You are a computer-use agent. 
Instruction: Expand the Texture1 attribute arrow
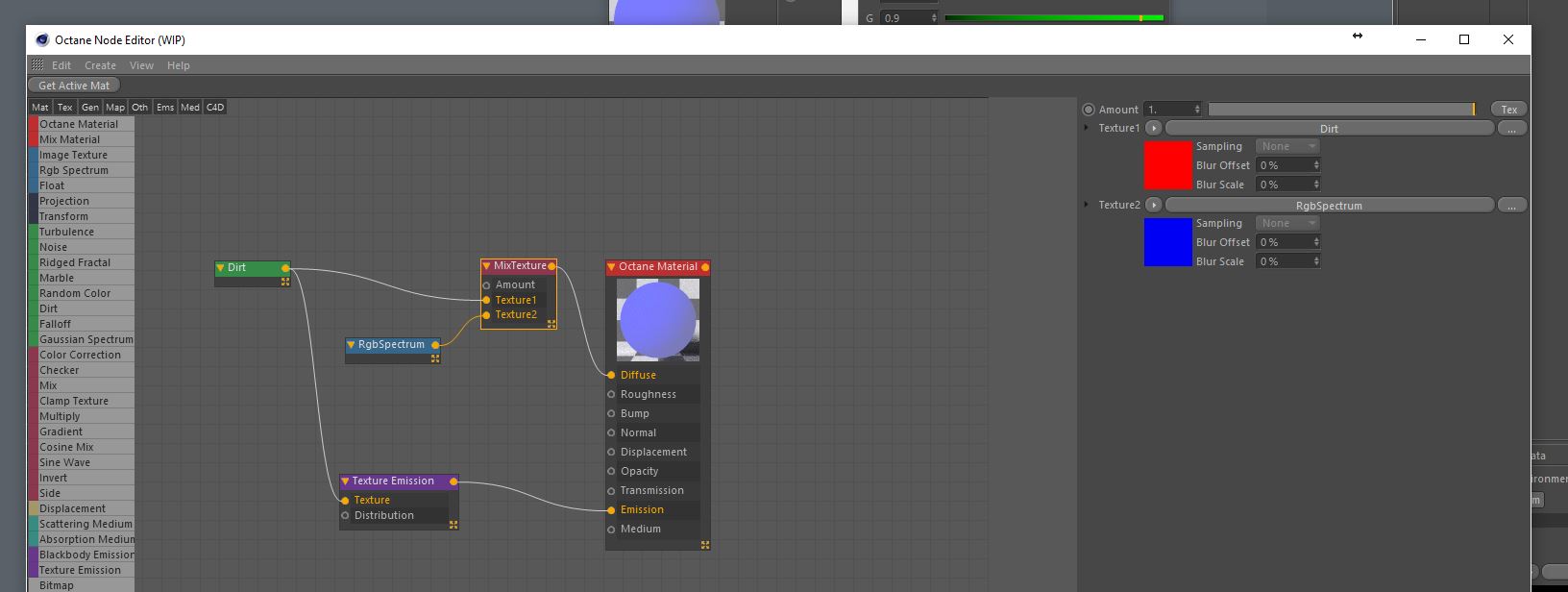1087,128
